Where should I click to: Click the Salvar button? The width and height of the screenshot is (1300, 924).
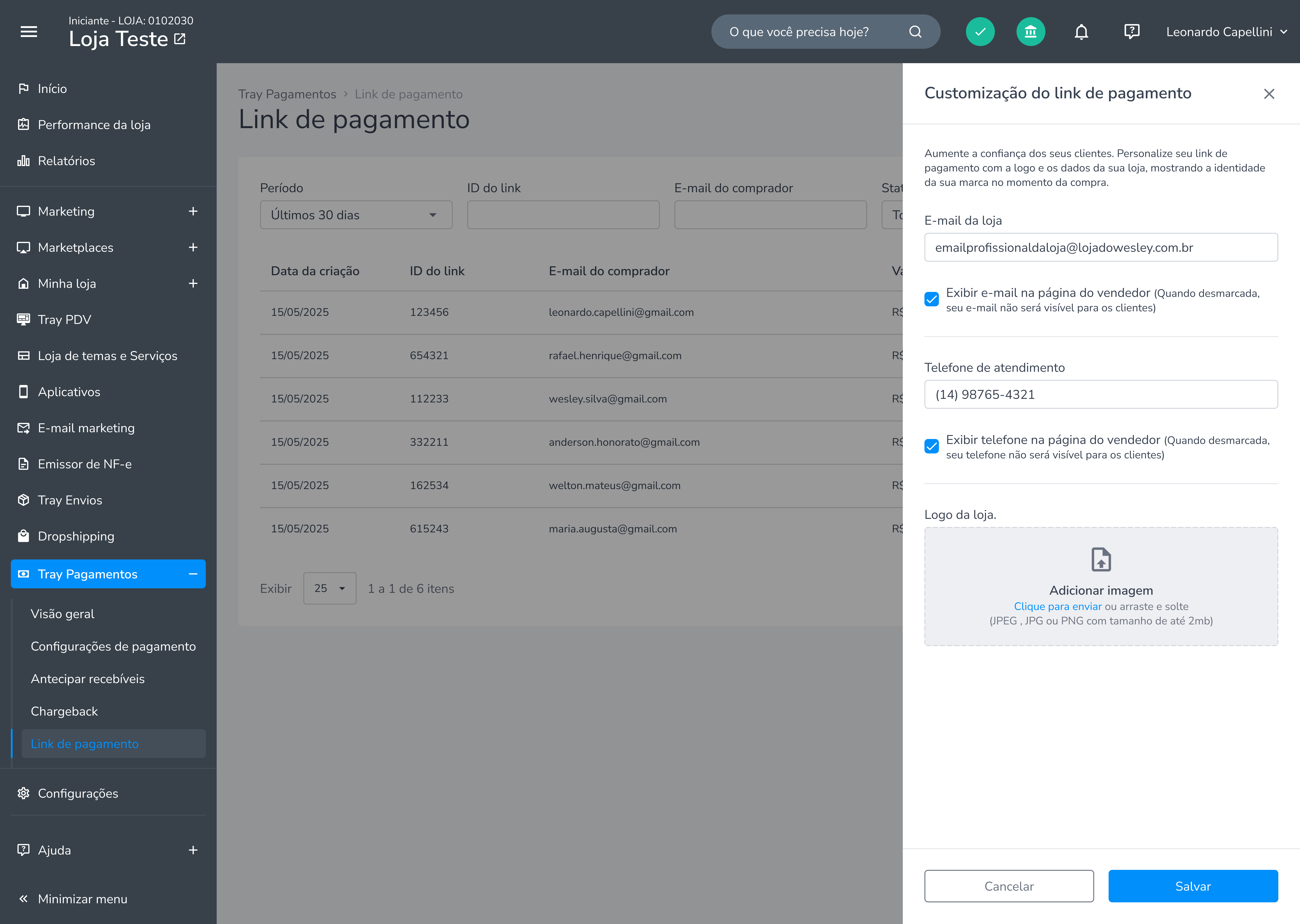[1193, 886]
